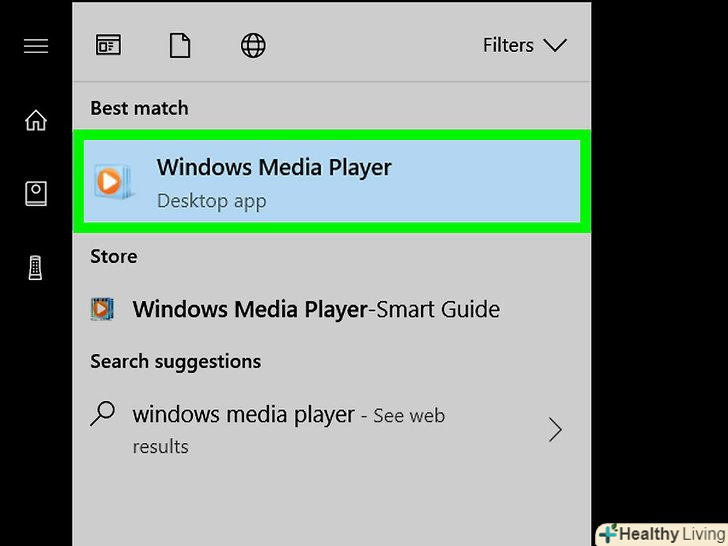
Task: Filter search results by Apps icon
Action: 108,46
